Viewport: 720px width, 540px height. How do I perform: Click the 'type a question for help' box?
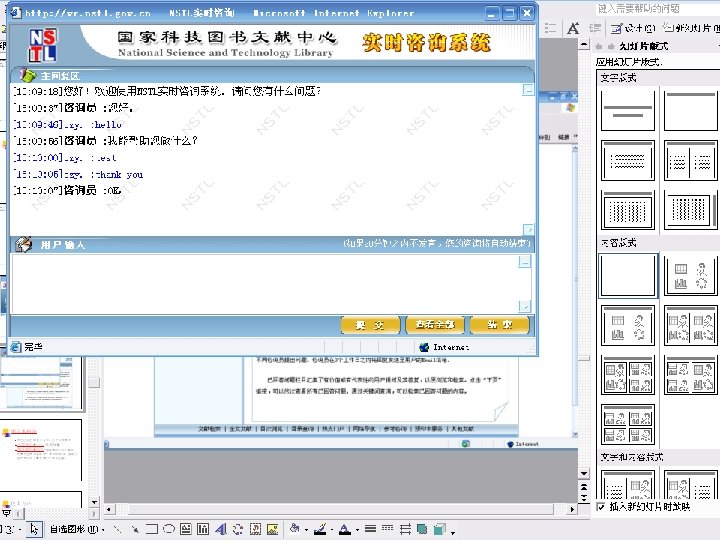(x=658, y=8)
